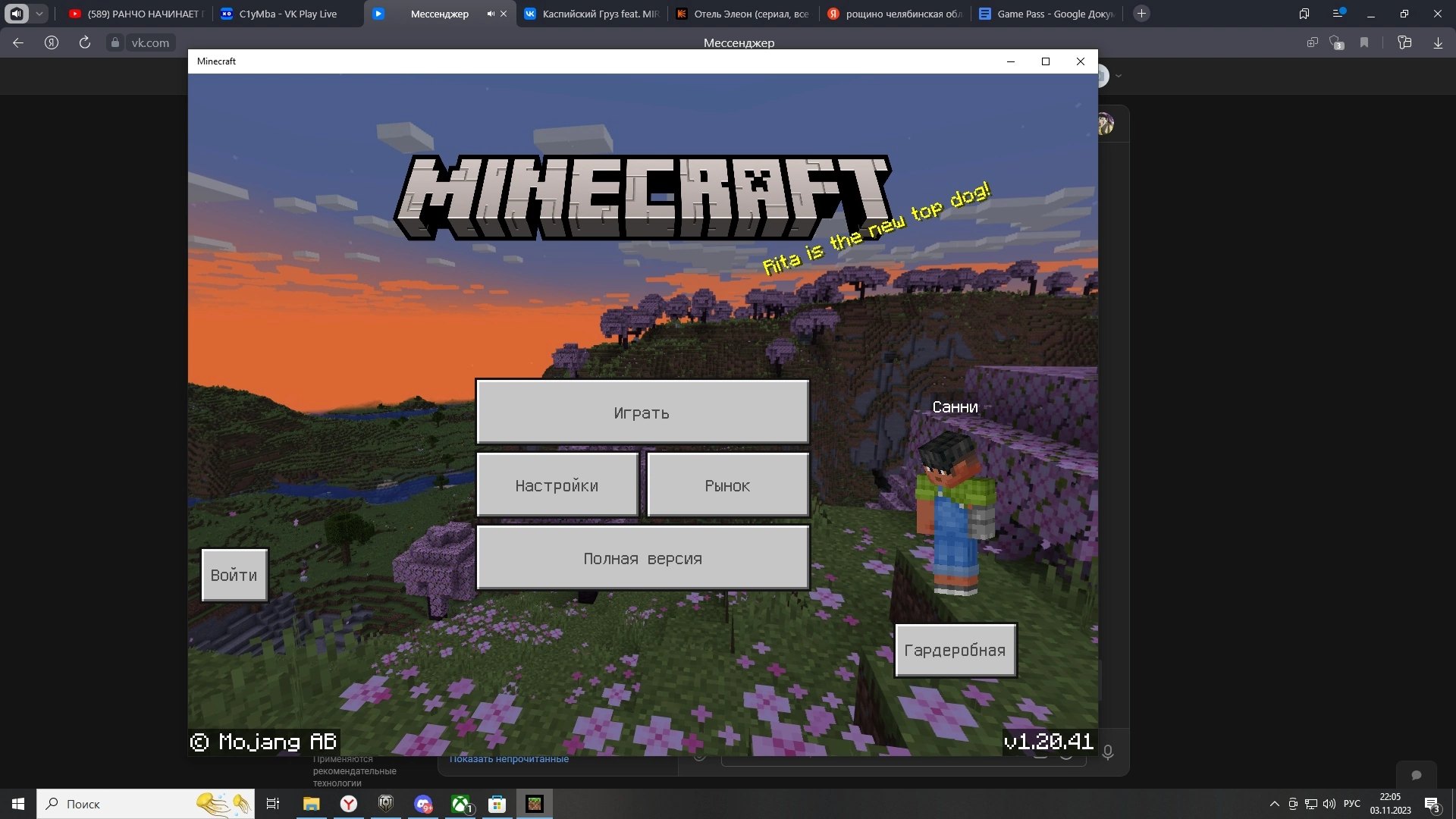This screenshot has width=1456, height=819.
Task: Open the World of Tanks taskbar icon
Action: tap(386, 804)
